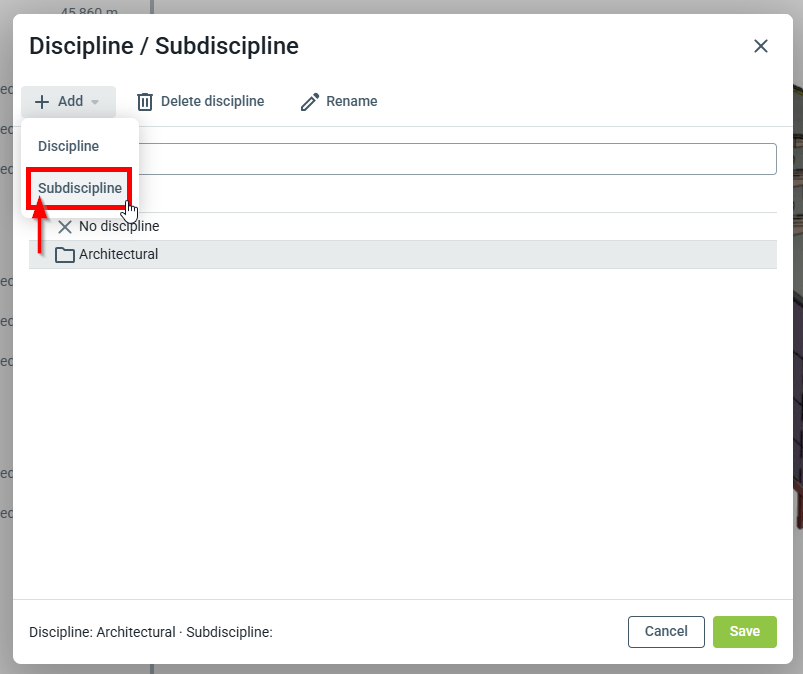Viewport: 803px width, 674px height.
Task: Click the 45.860 m label behind dialog
Action: tap(89, 10)
